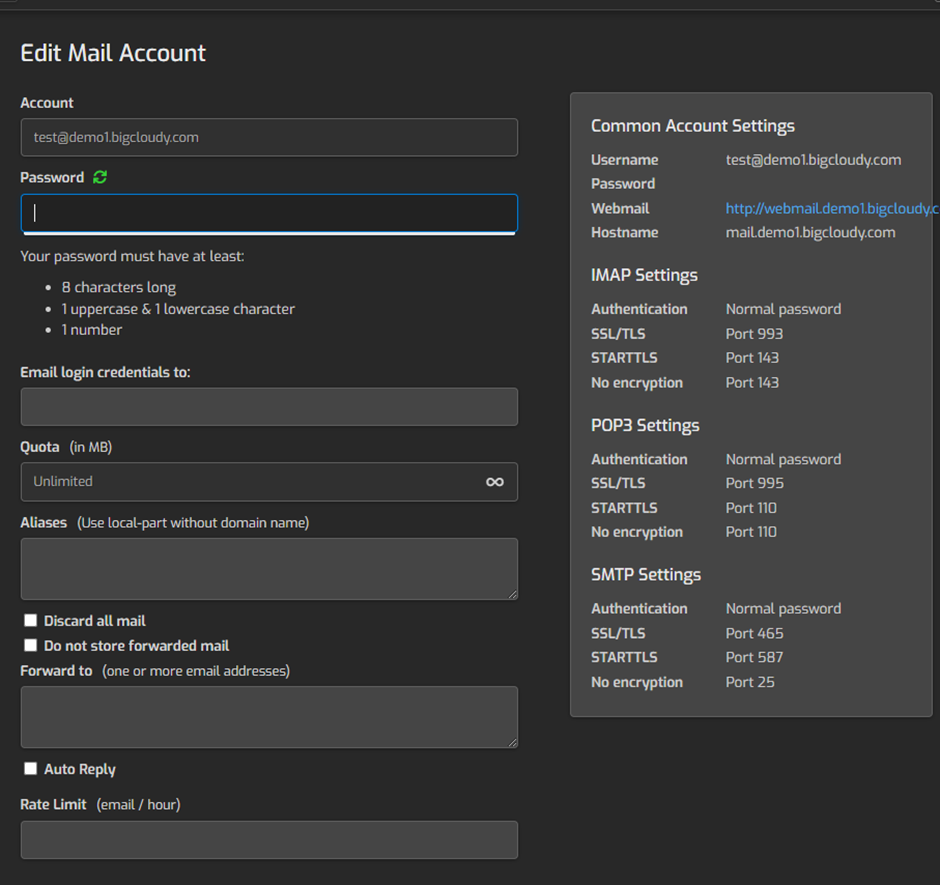Click the Quota field showing Unlimited
This screenshot has height=885, width=940.
click(250, 482)
